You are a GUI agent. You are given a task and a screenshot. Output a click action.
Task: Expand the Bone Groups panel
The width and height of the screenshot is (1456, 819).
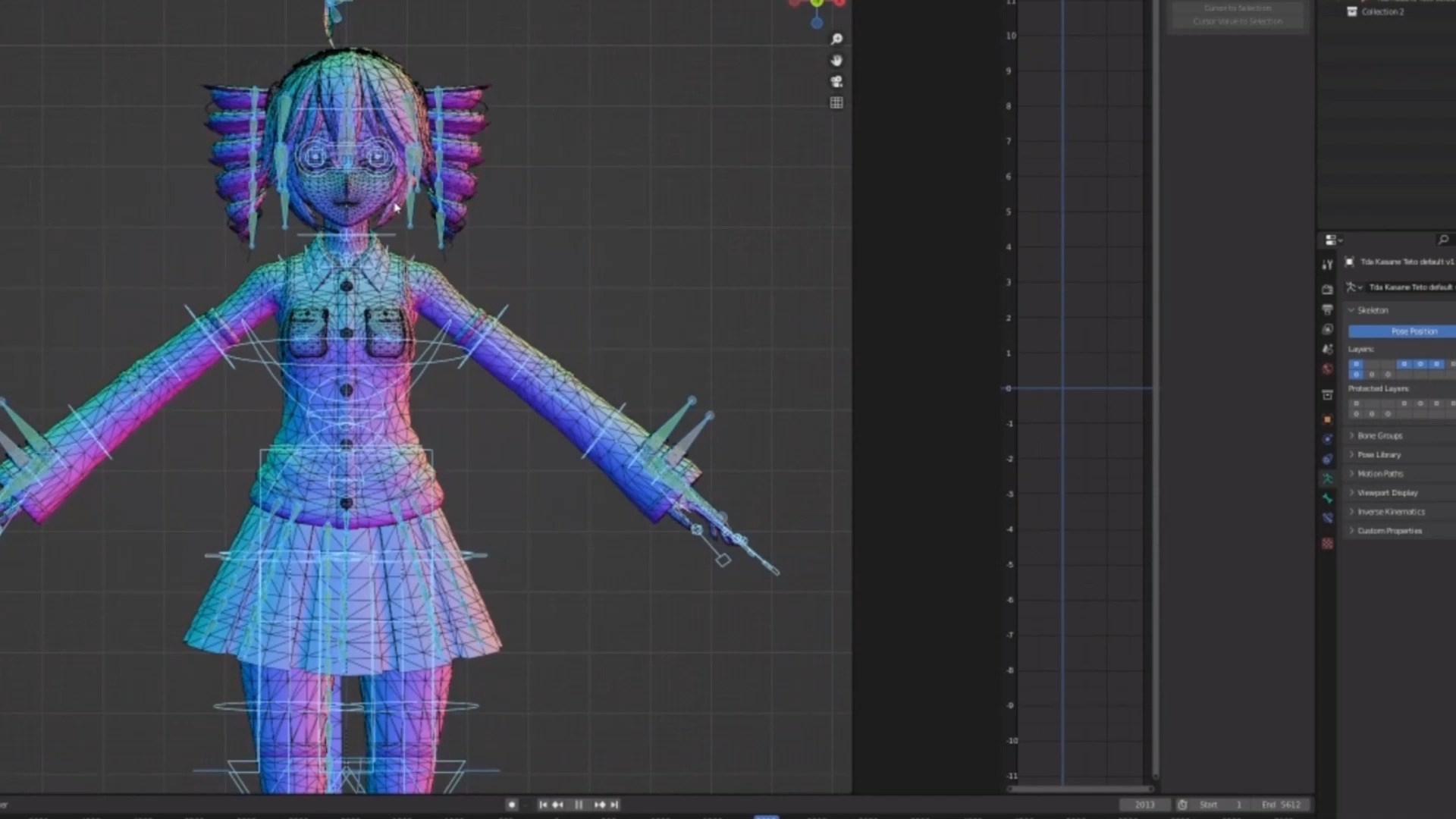tap(1351, 435)
